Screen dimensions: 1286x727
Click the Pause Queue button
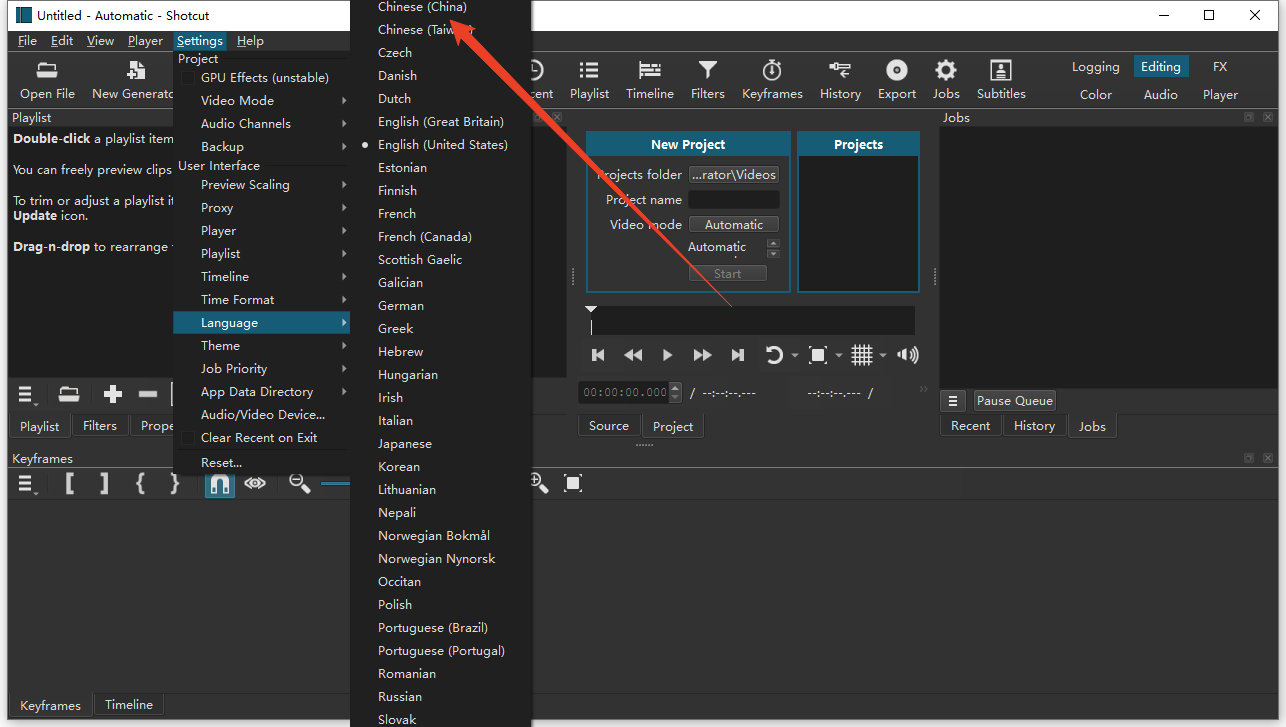[x=1014, y=401]
